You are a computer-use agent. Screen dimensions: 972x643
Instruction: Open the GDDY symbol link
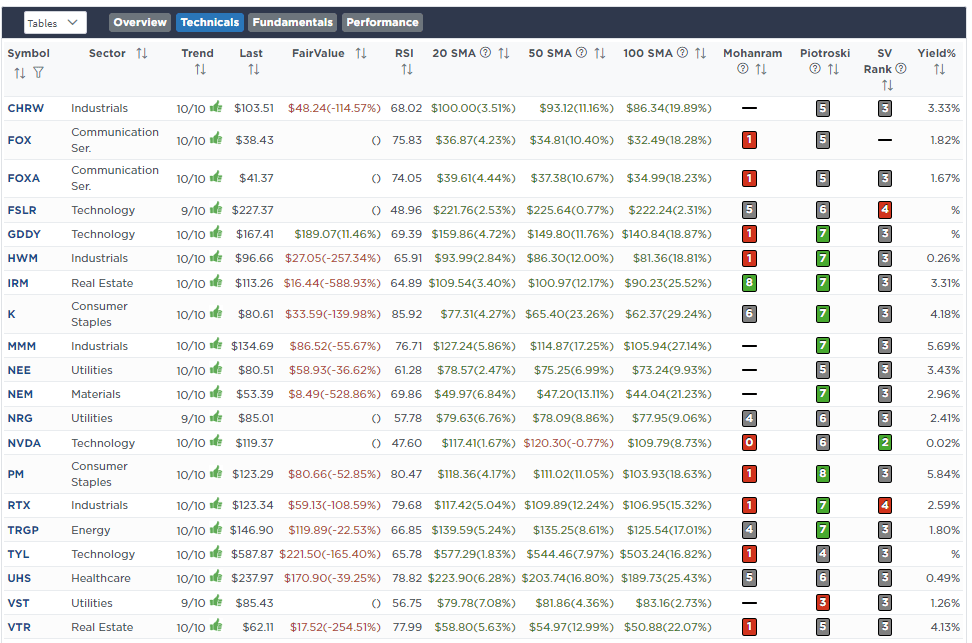(24, 234)
